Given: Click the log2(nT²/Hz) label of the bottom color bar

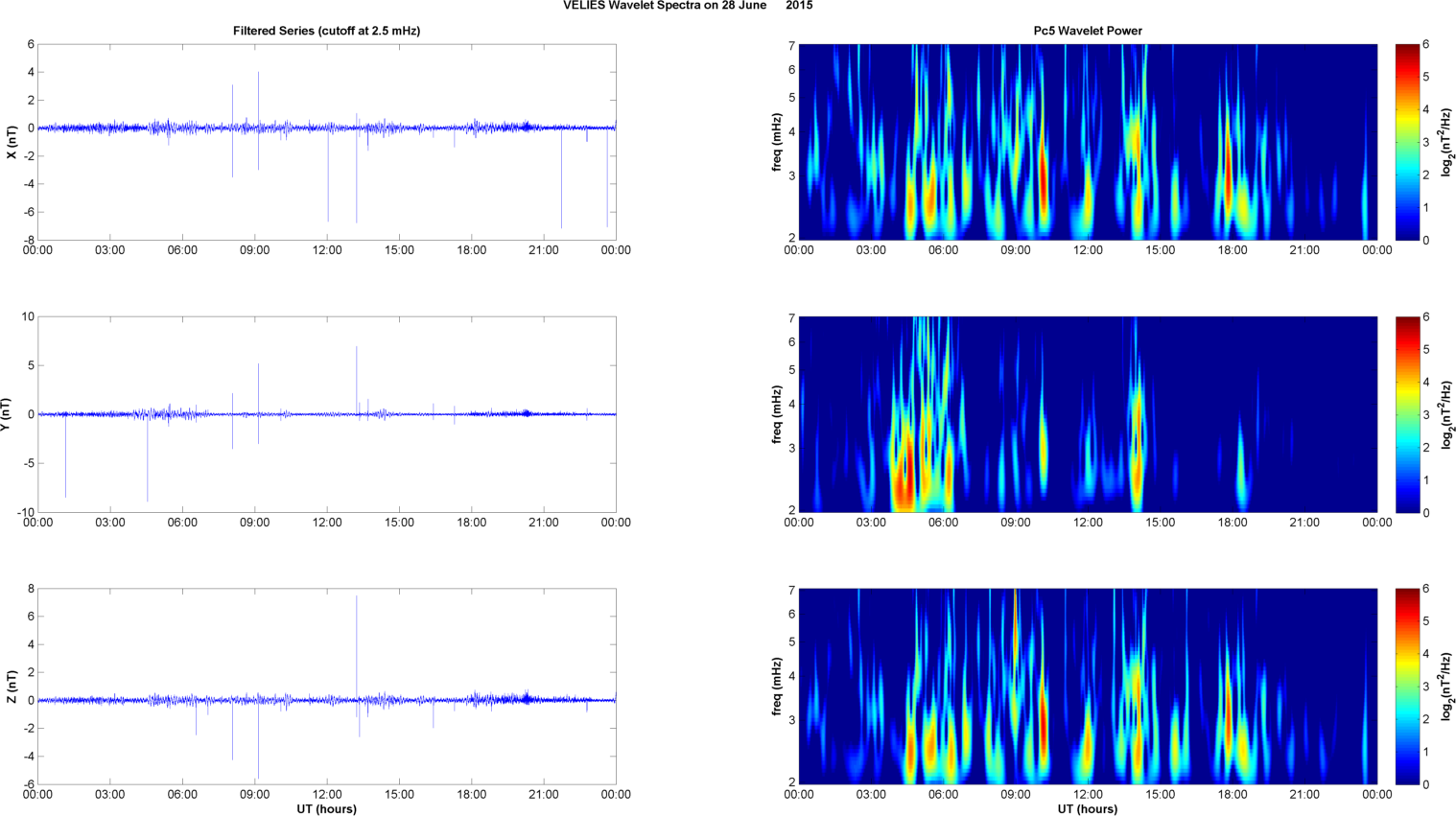Looking at the screenshot, I should tap(1447, 687).
